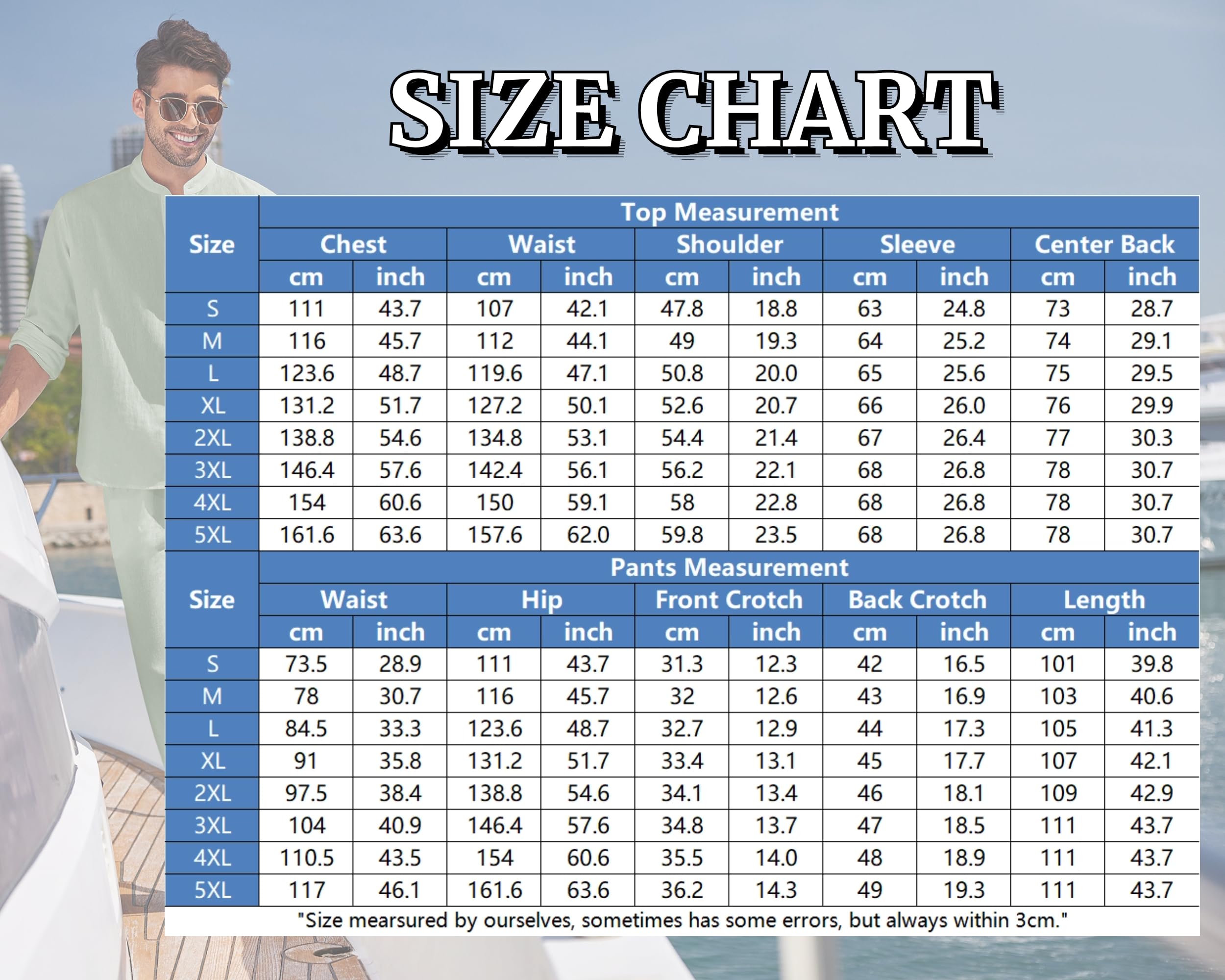Select the Hip column header
Viewport: 1225px width, 980px height.
tap(541, 599)
